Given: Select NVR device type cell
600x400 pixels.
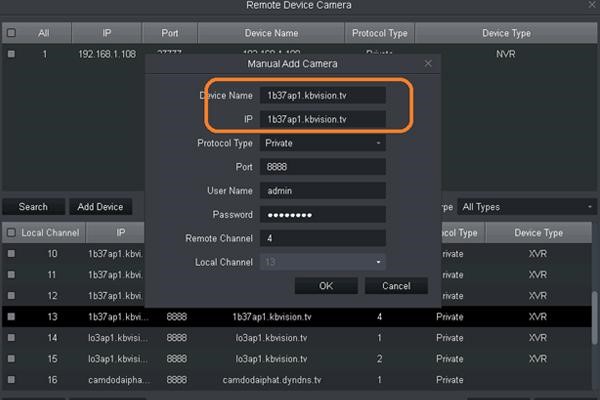Looking at the screenshot, I should click(x=505, y=54).
